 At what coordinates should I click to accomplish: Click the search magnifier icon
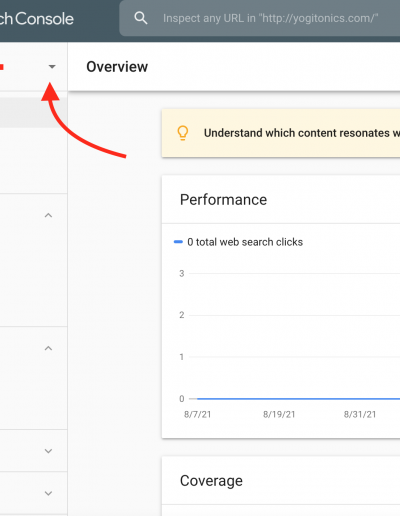141,18
